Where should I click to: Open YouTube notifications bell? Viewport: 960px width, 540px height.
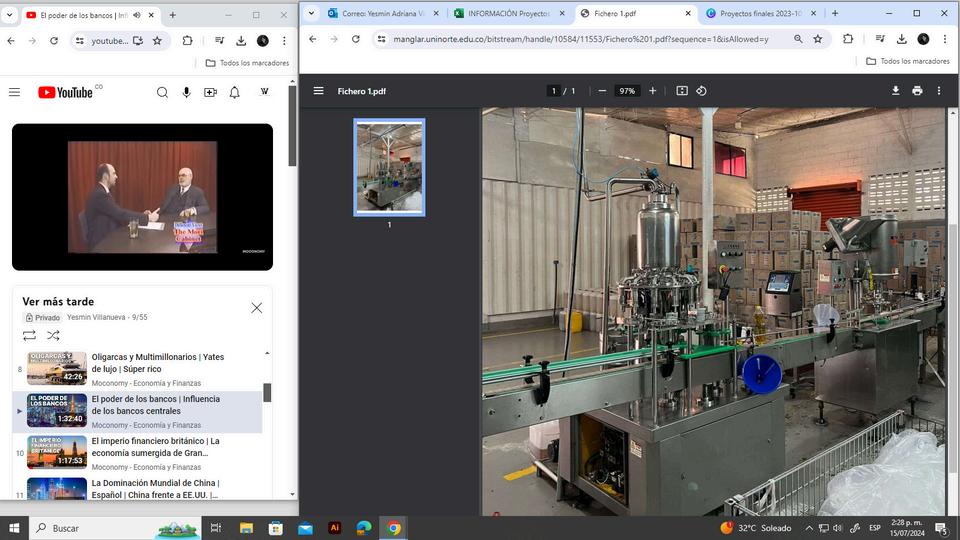234,92
